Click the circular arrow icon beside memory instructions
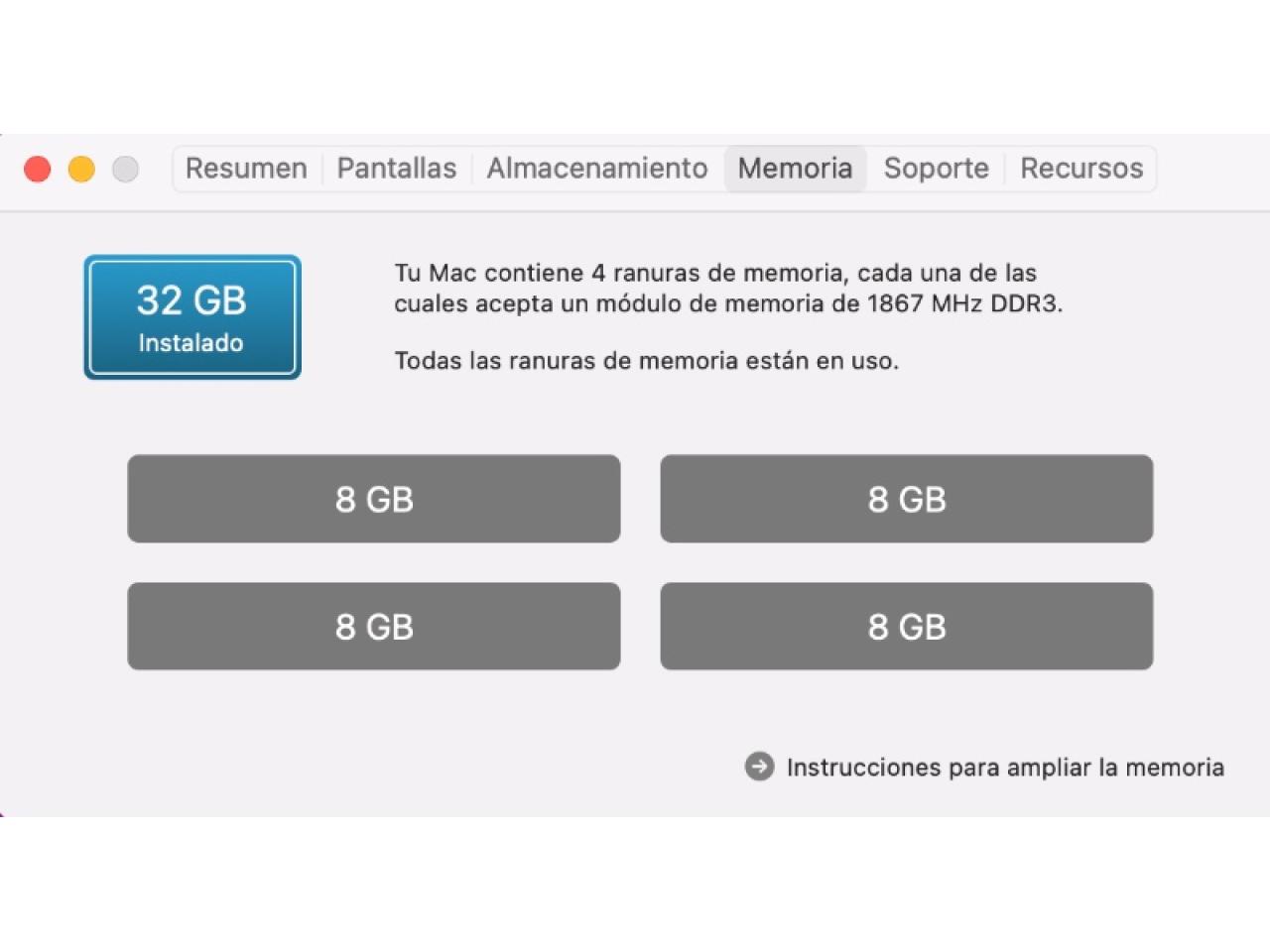Screen dimensions: 1270x952 tap(759, 767)
